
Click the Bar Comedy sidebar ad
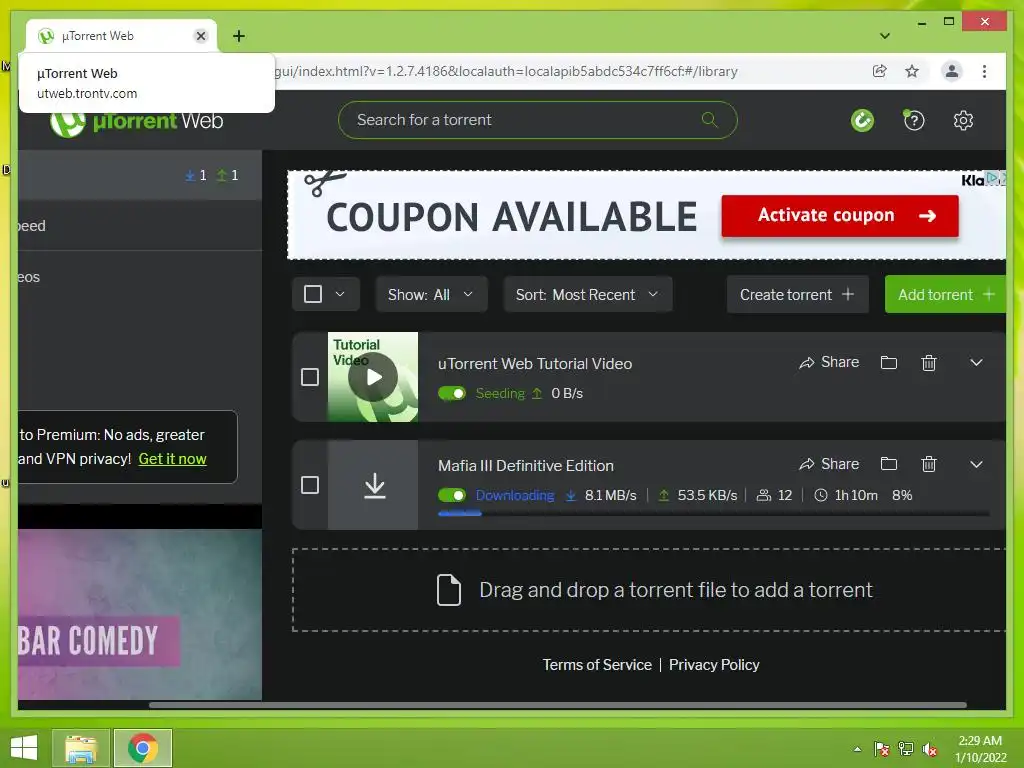140,614
